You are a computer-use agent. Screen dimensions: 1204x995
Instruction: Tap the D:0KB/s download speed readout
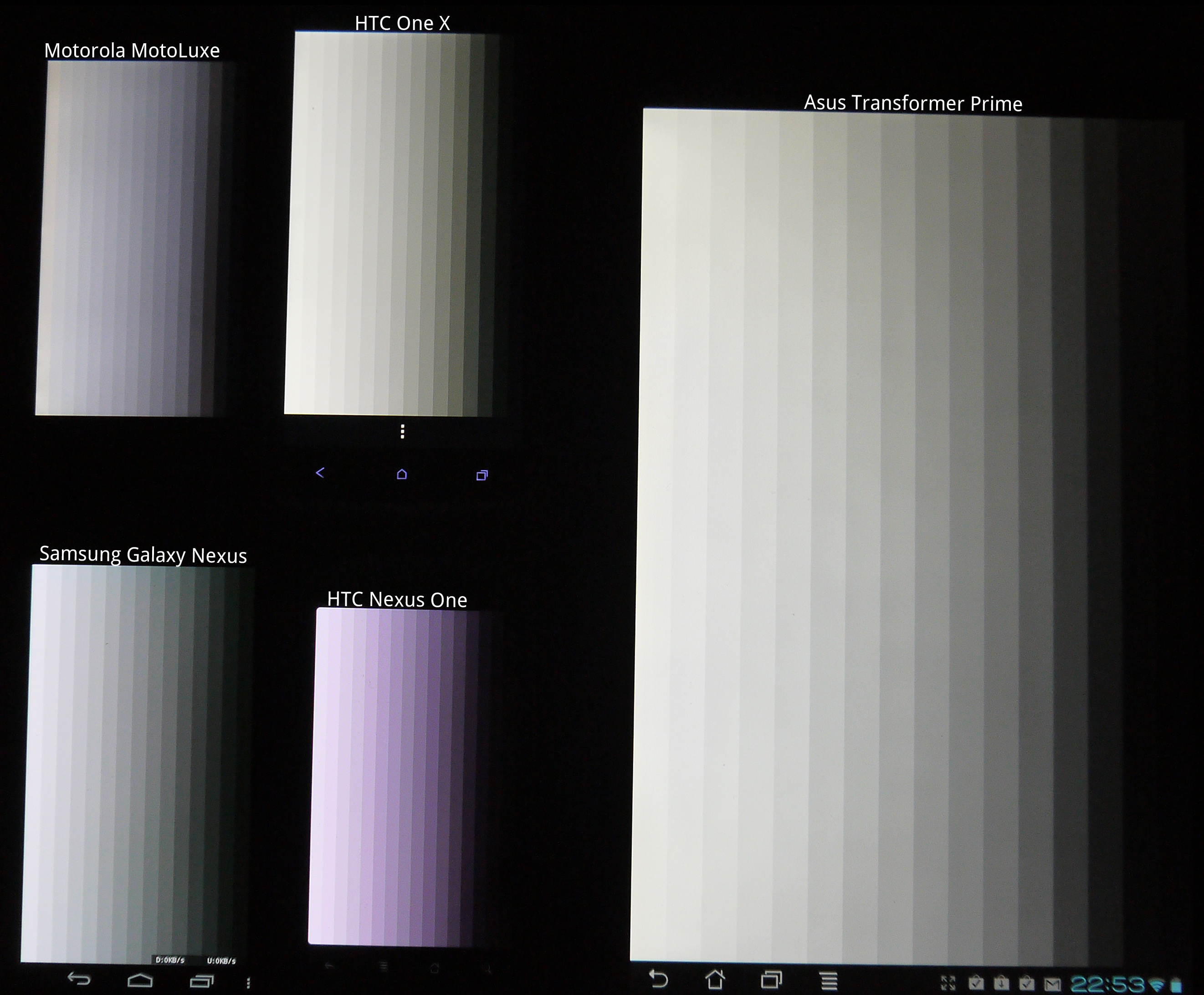(x=170, y=960)
